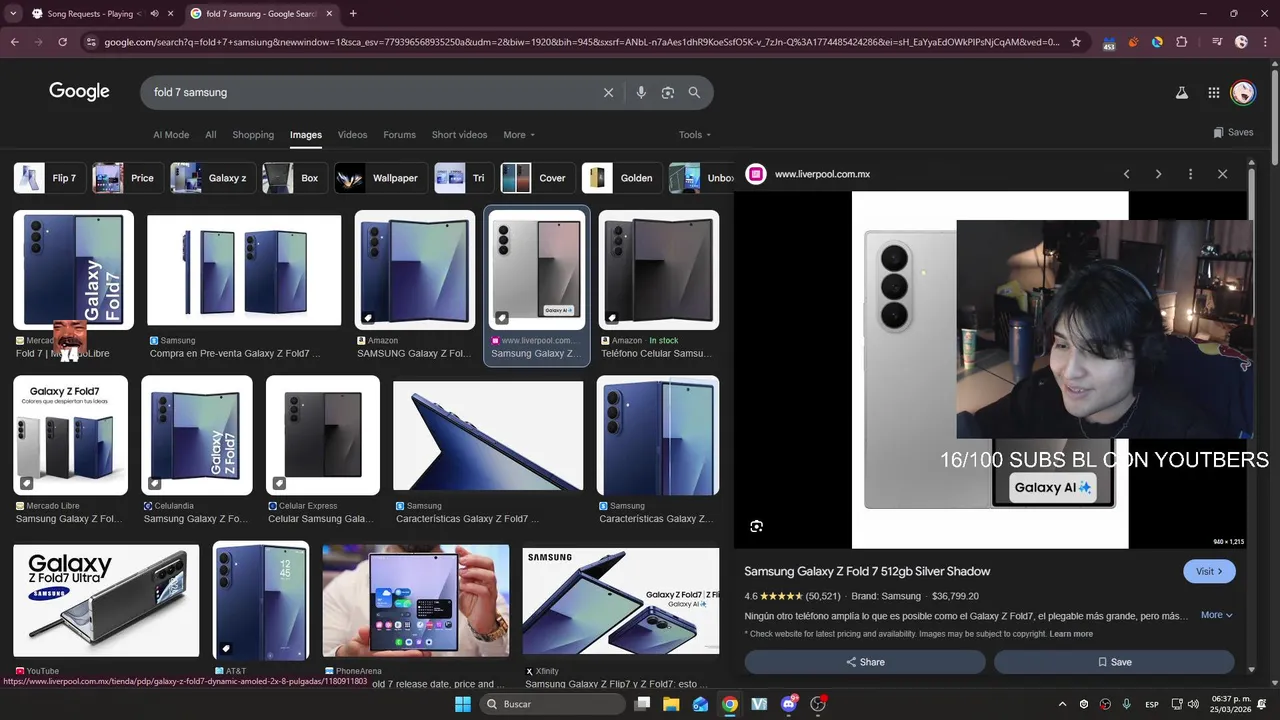Open File Explorer from the taskbar
The height and width of the screenshot is (720, 1280).
tap(671, 704)
